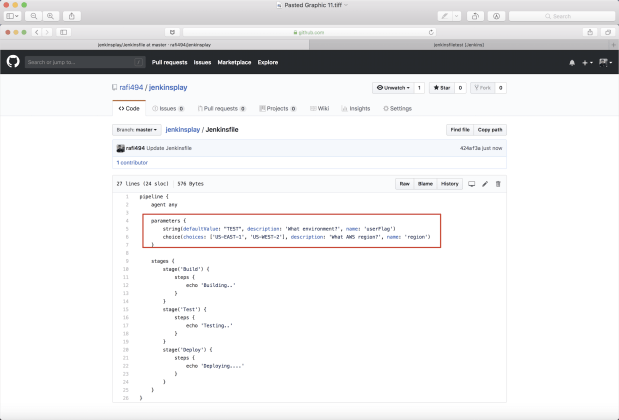Open the jenkinsplay repository link

(168, 88)
